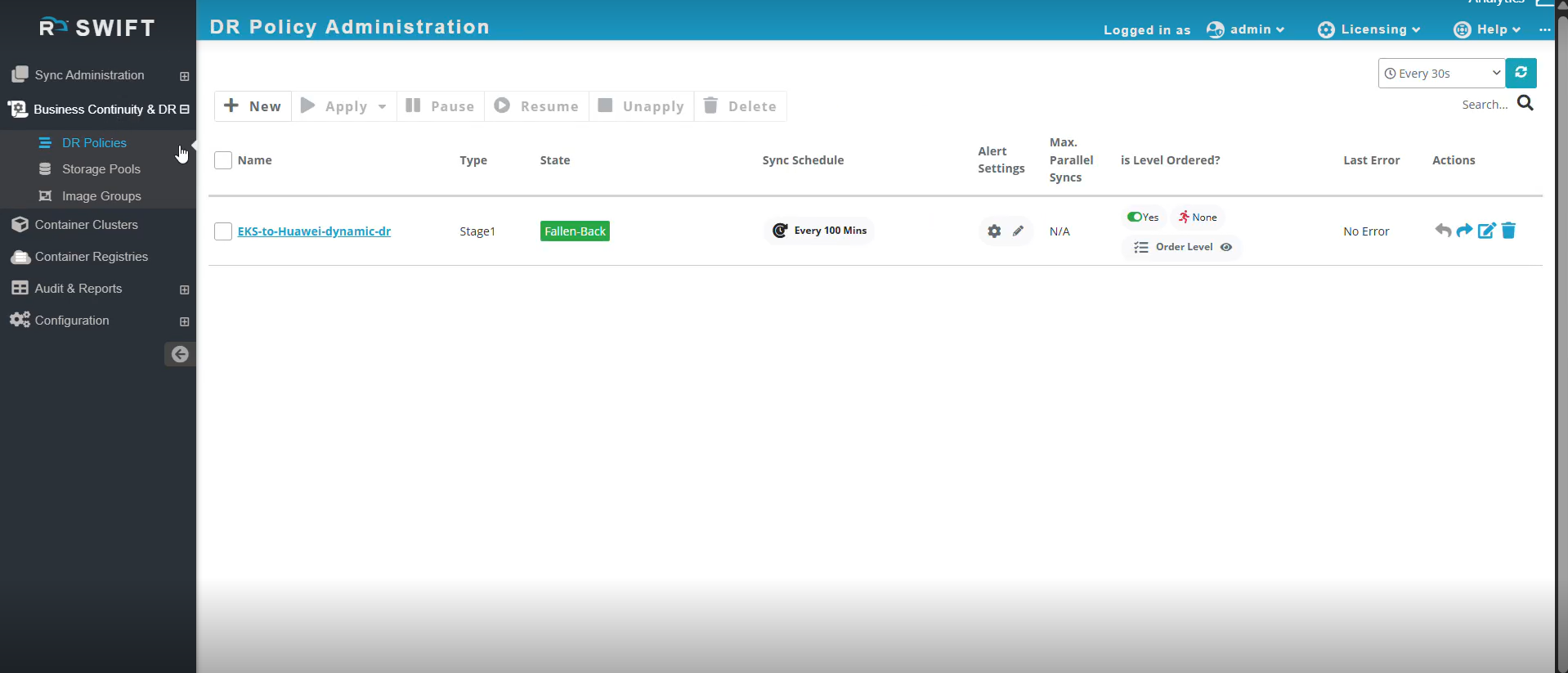Click the Pause button
The image size is (1568, 673).
(x=441, y=106)
